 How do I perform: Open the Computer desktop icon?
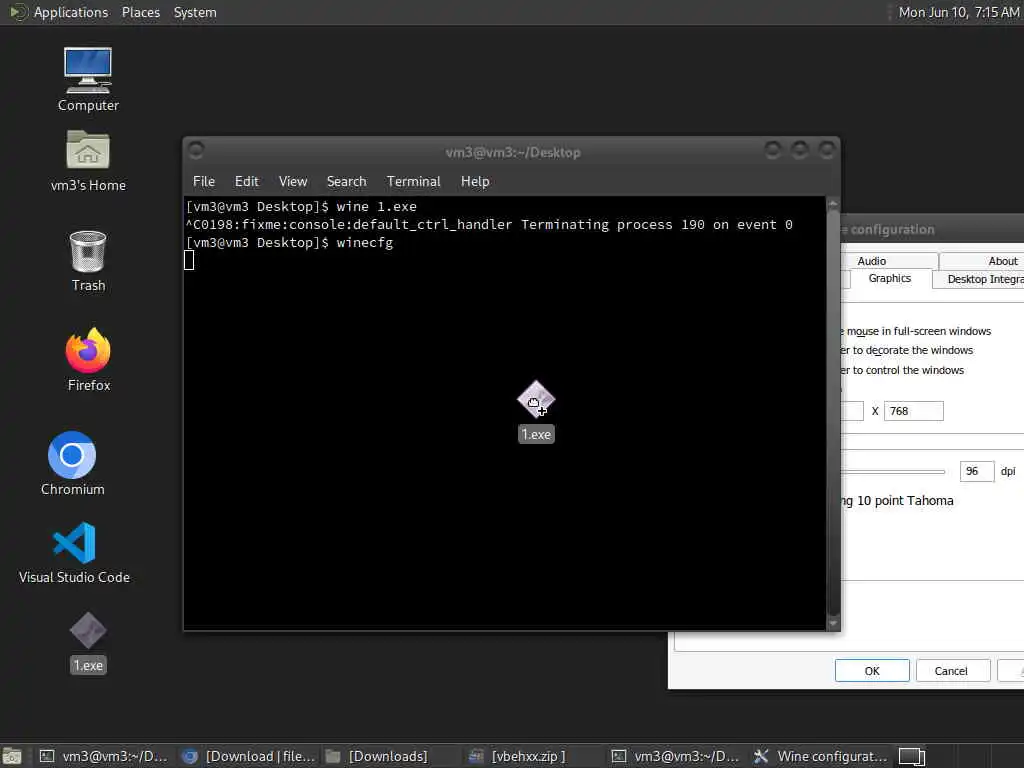pos(88,79)
